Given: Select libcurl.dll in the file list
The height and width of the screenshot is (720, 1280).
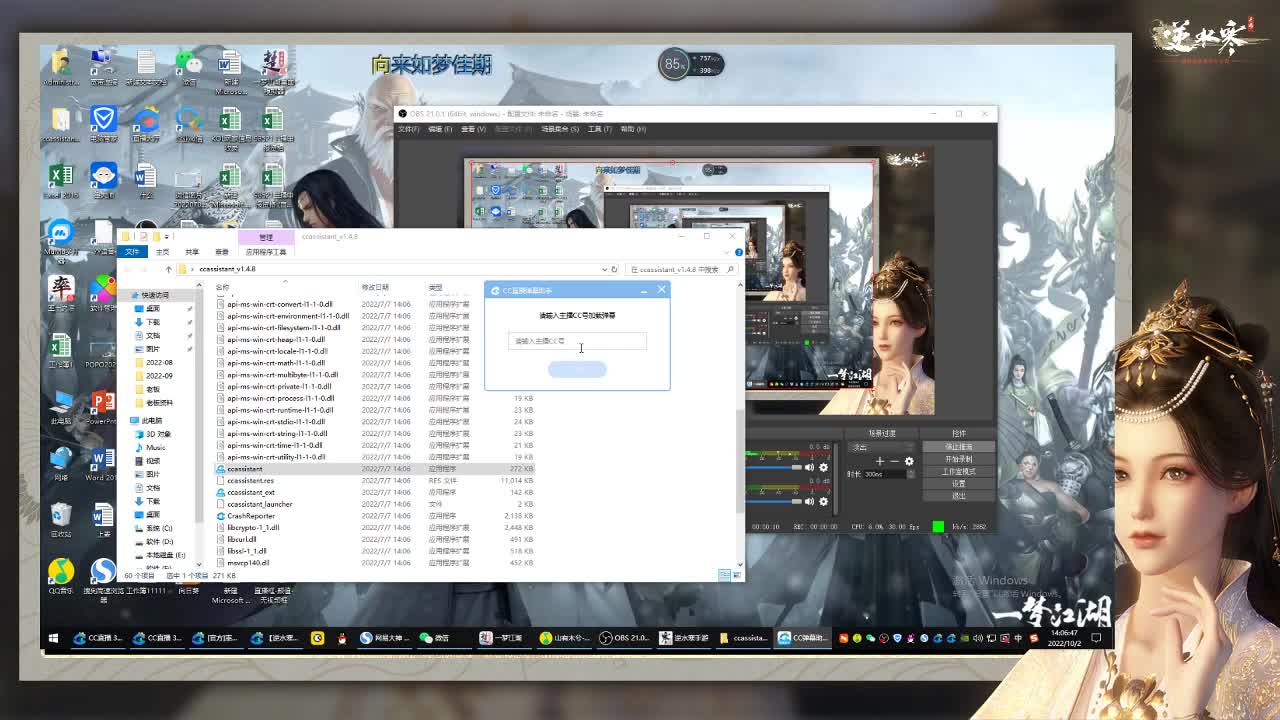Looking at the screenshot, I should click(241, 539).
